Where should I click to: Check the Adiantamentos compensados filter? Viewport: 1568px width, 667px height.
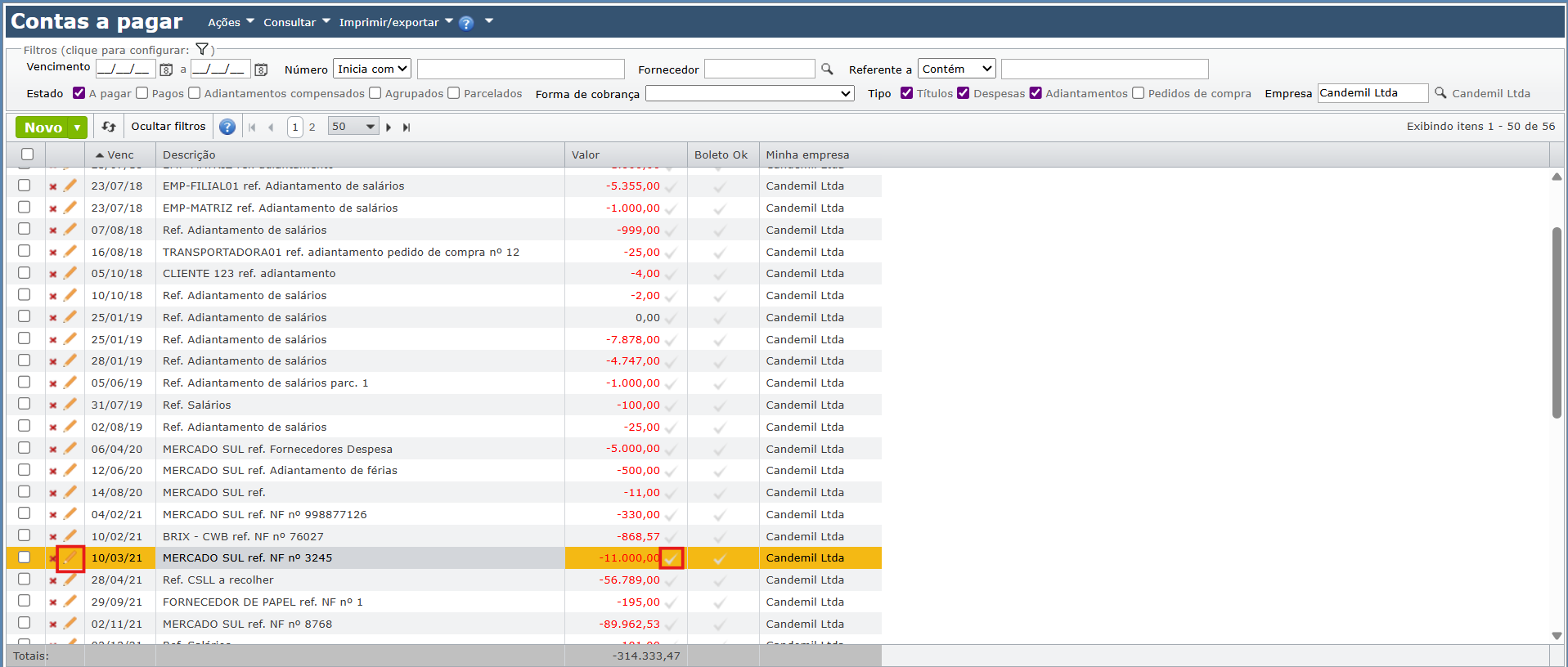(195, 93)
